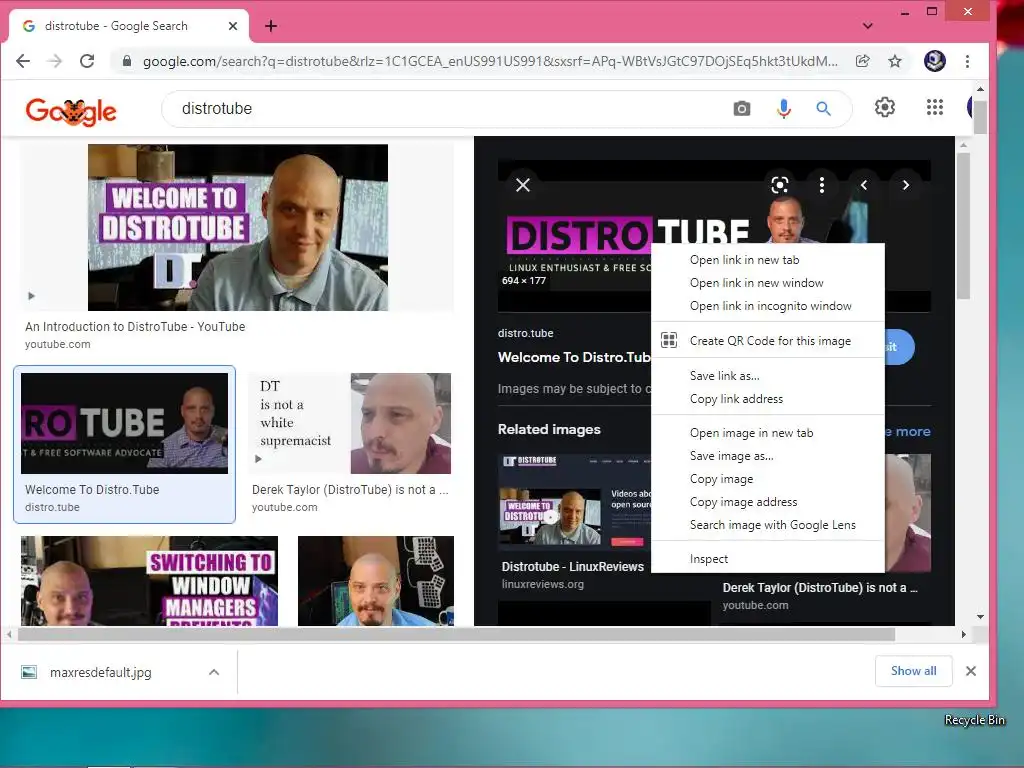
Task: Click the tab search chevron in title bar
Action: pyautogui.click(x=867, y=26)
